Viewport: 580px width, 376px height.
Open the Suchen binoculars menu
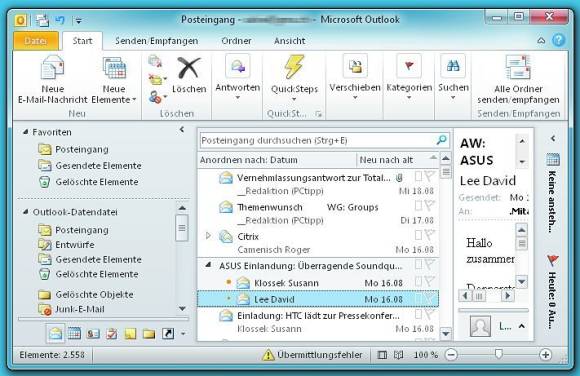point(453,77)
